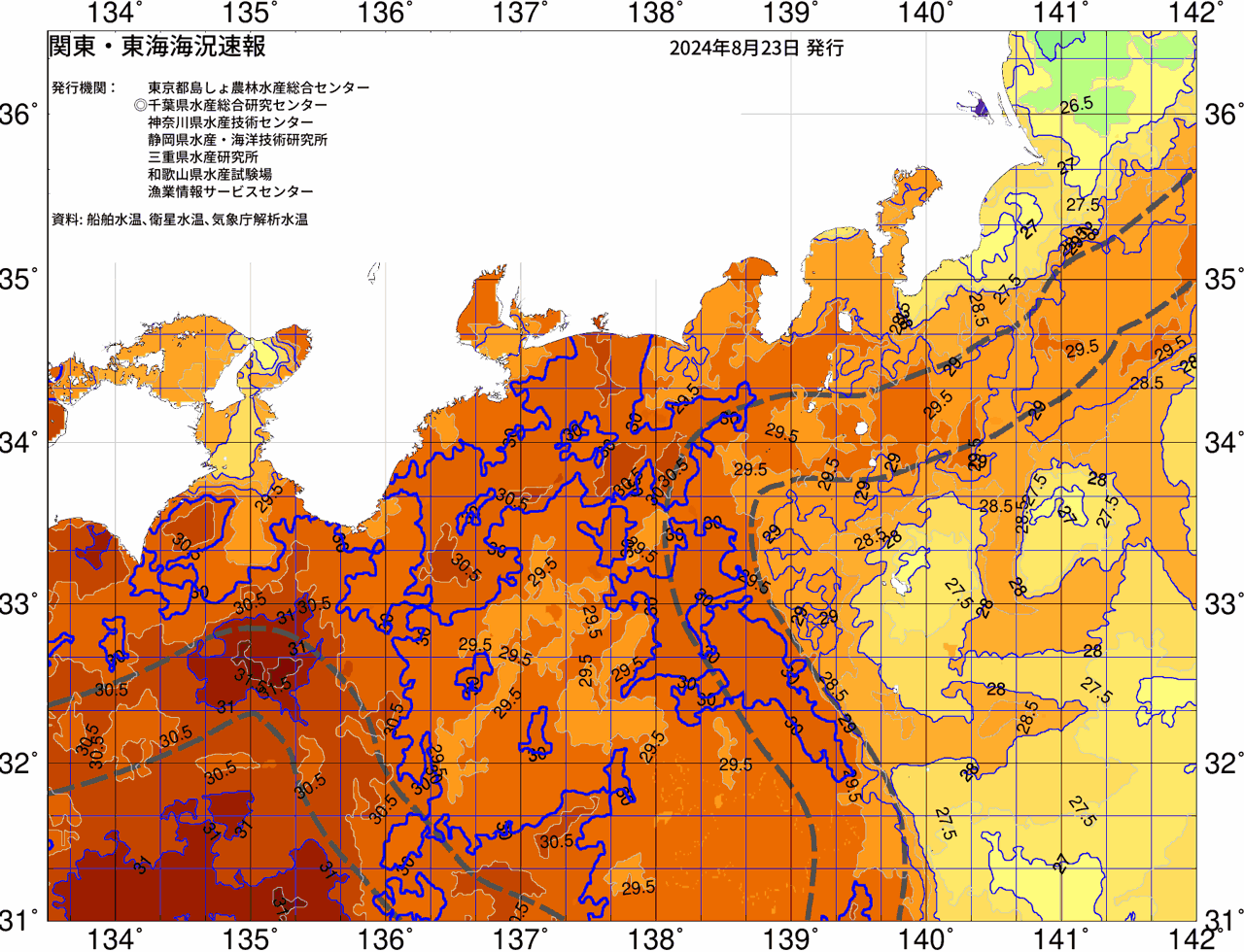Select the issue date 2024年8月23日 発行
Viewport: 1244px width, 952px height.
(x=756, y=49)
